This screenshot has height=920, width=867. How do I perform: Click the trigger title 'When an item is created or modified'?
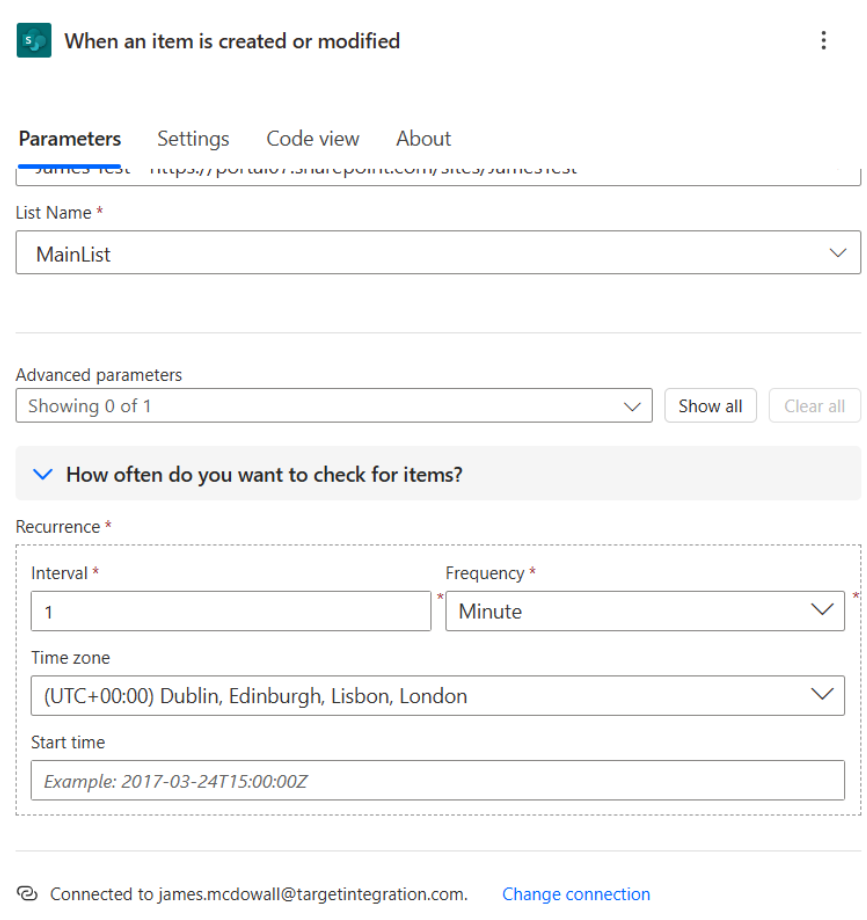point(232,41)
